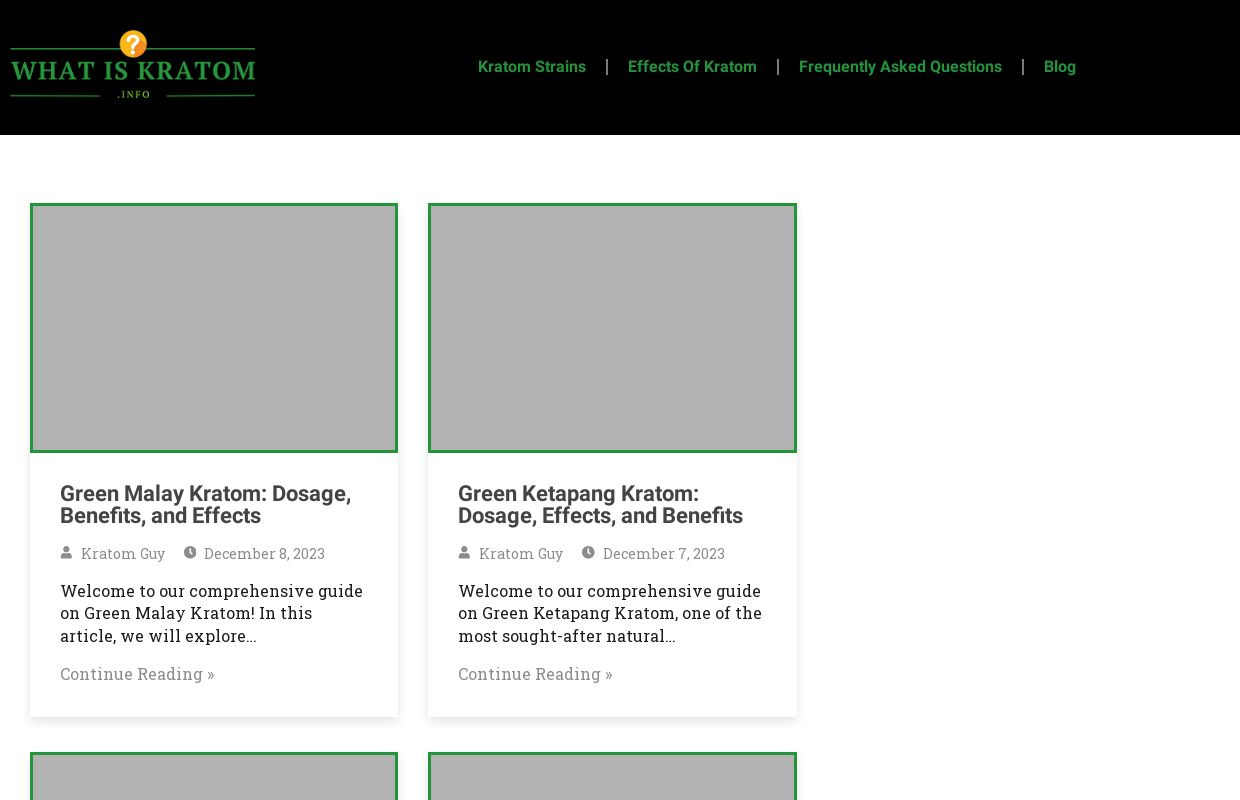Viewport: 1240px width, 800px height.
Task: Click Kratom Guy author on Green Ketapang post
Action: [521, 553]
